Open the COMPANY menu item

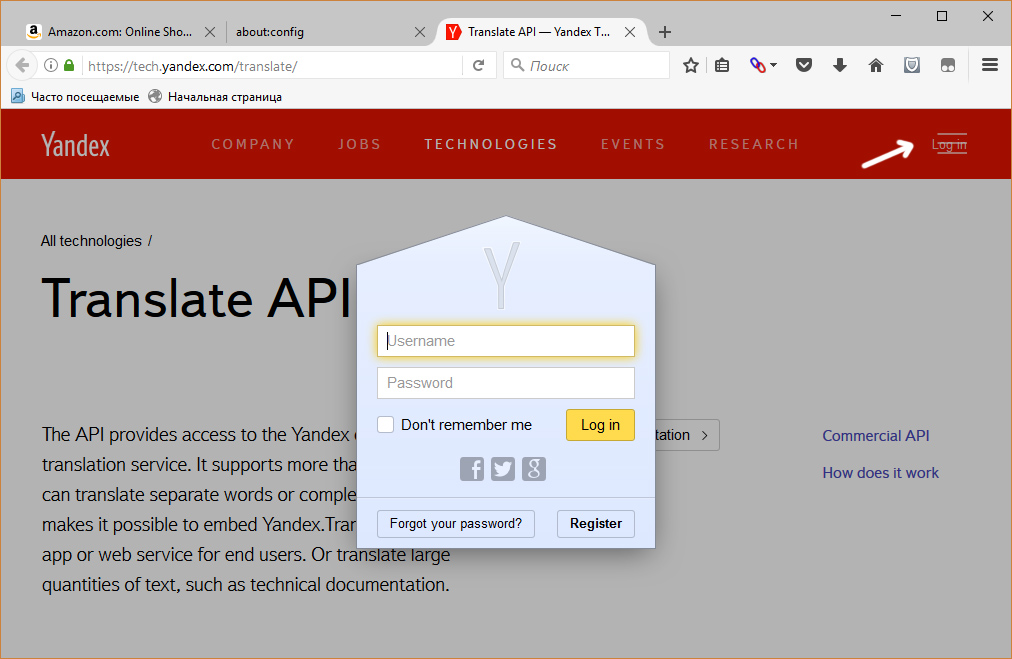pos(253,144)
